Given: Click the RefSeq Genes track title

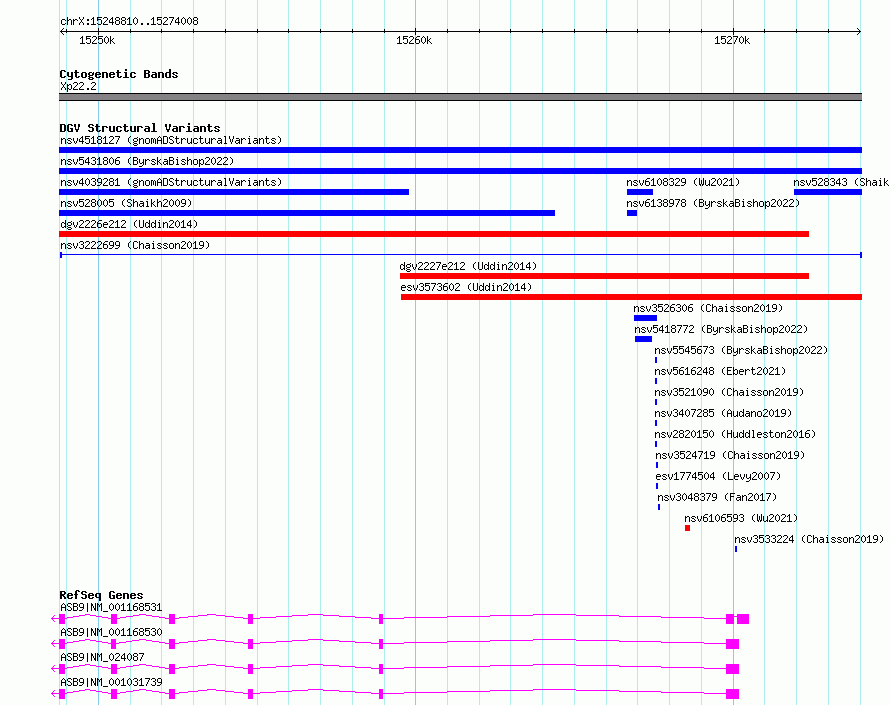Looking at the screenshot, I should point(101,595).
